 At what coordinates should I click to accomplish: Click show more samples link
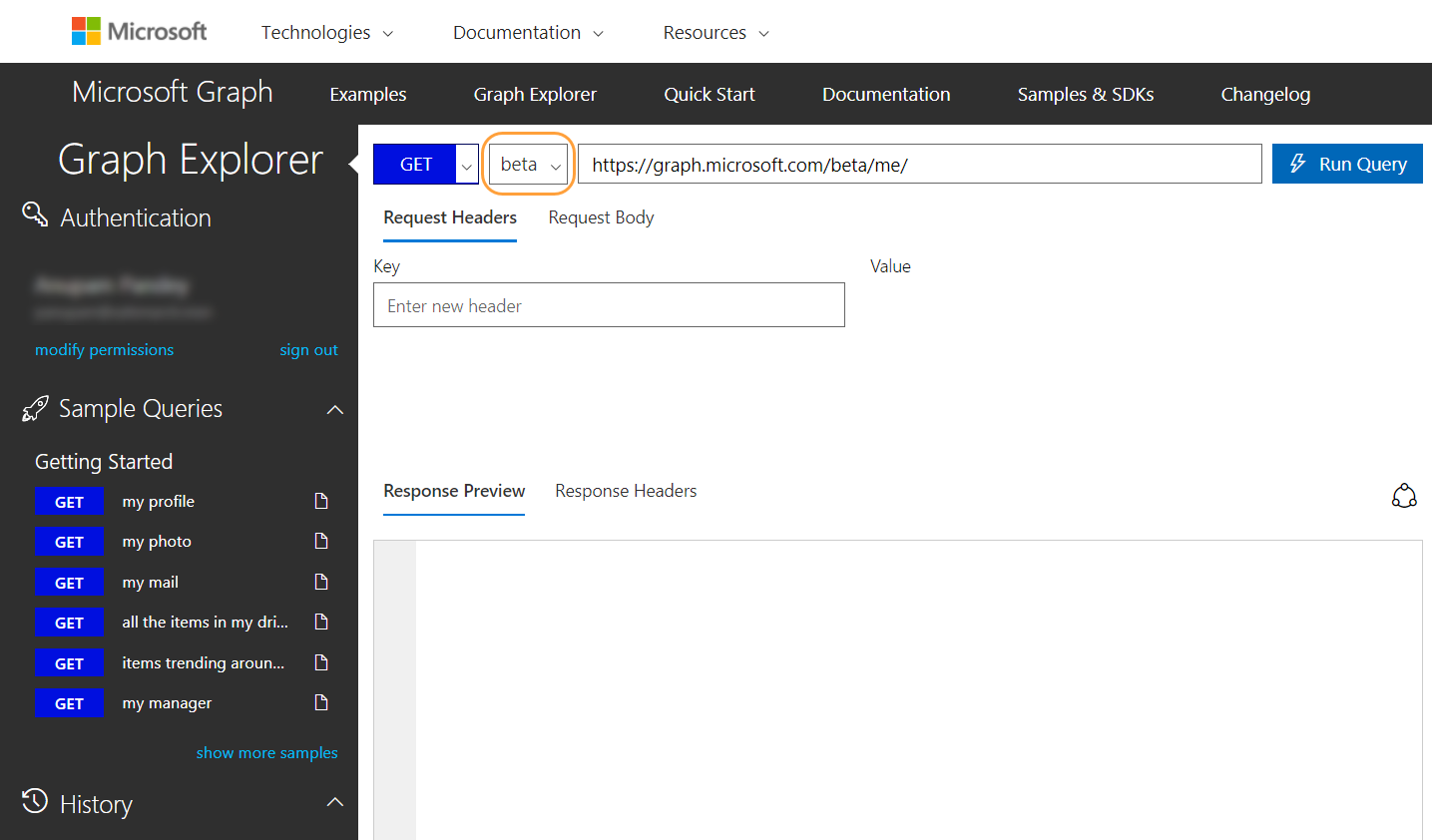(x=266, y=753)
